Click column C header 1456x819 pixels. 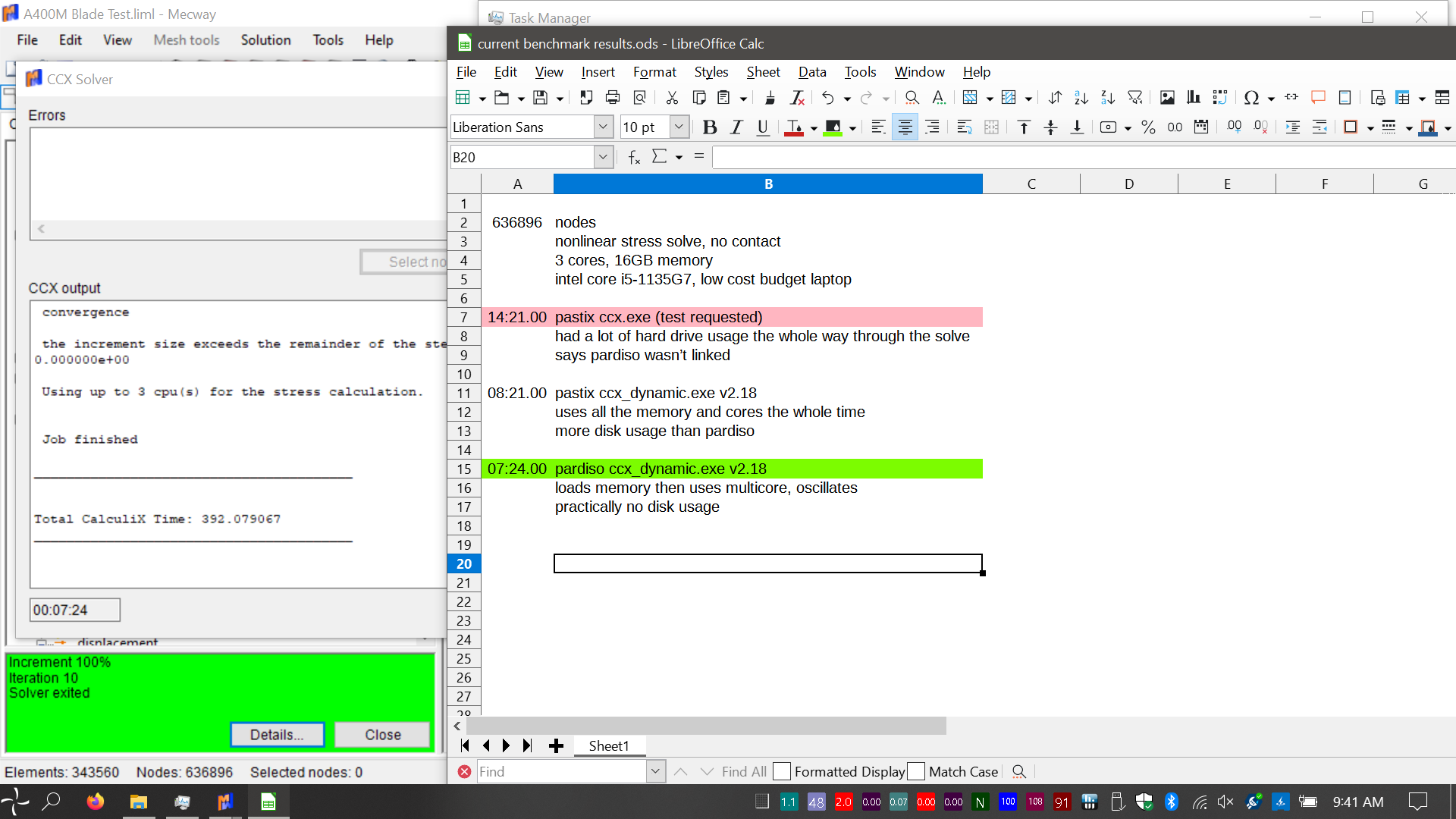coord(1031,184)
